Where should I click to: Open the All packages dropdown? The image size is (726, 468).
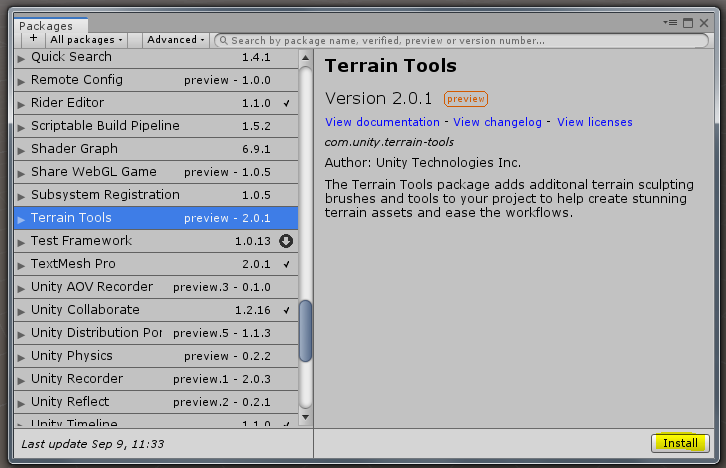point(86,40)
